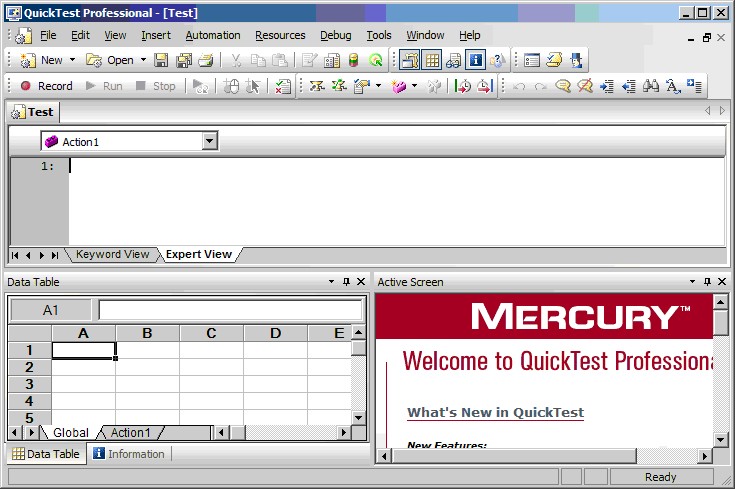735x489 pixels.
Task: Click the Data Table formula input field
Action: tap(230, 310)
